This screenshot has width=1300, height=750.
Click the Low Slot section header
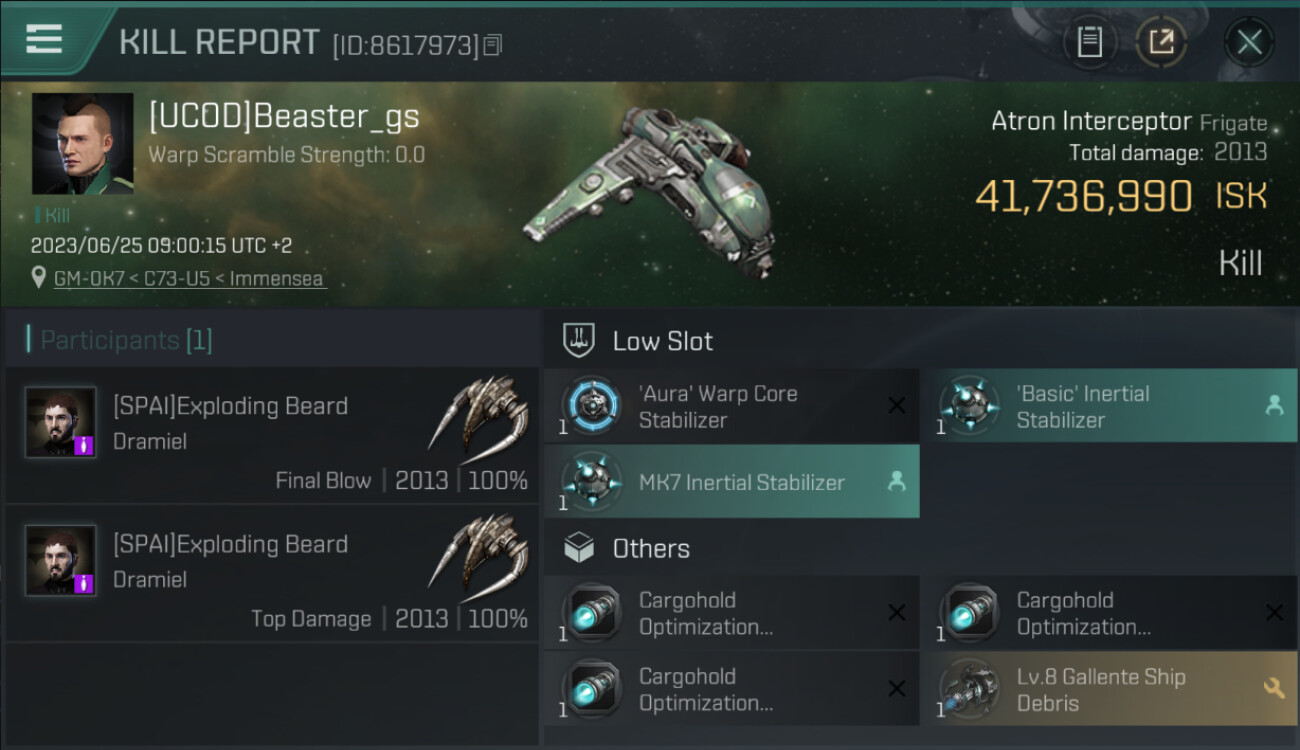point(661,341)
